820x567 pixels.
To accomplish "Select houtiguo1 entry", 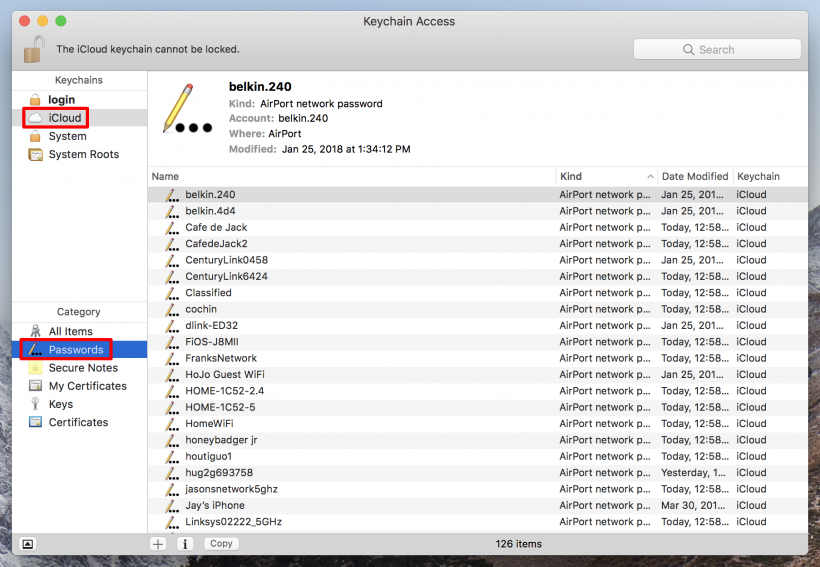I will [x=477, y=456].
